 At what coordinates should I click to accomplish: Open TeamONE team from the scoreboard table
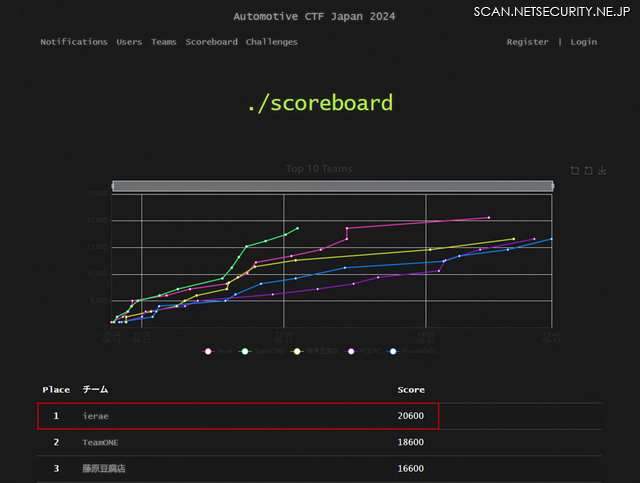[x=103, y=442]
